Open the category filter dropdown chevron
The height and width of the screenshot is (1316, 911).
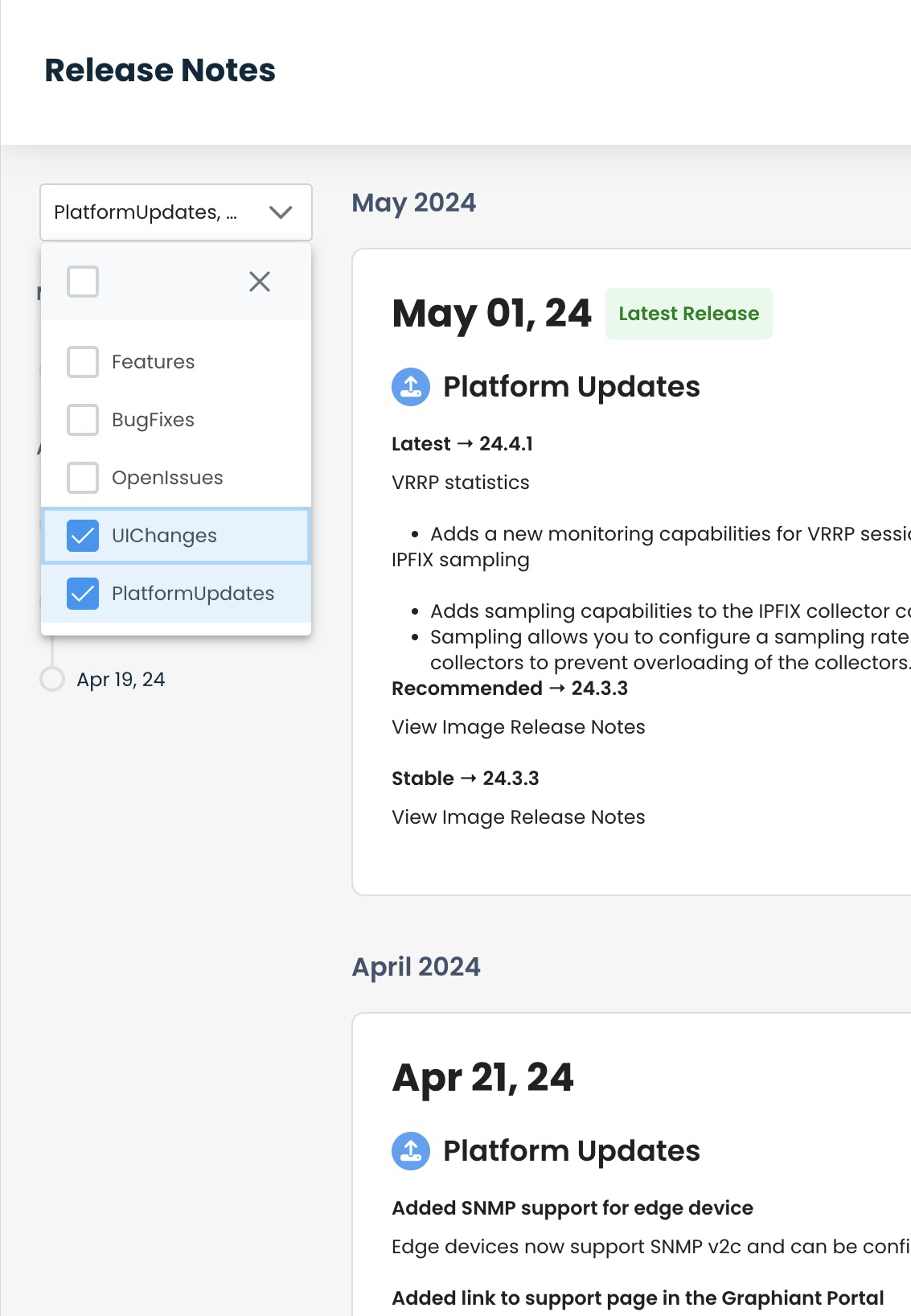pyautogui.click(x=281, y=212)
